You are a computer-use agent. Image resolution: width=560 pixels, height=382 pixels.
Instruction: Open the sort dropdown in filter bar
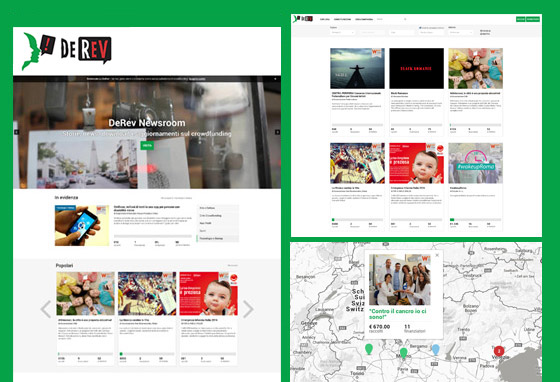[x=460, y=32]
